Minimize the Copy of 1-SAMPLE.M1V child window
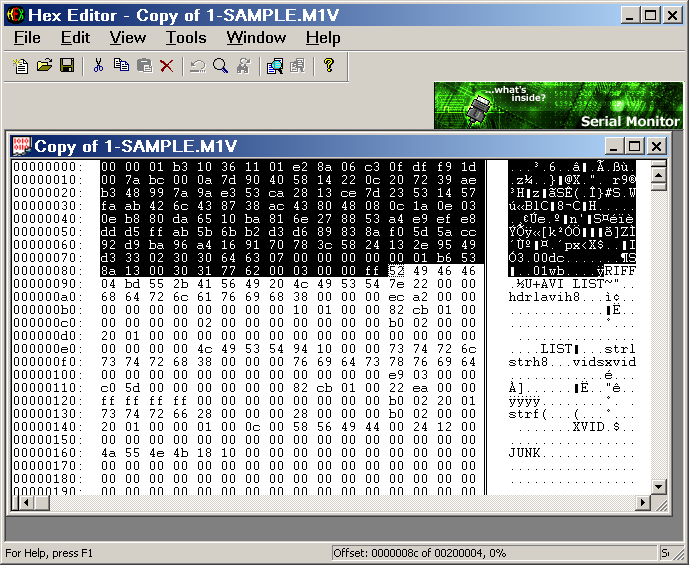This screenshot has height=565, width=689. point(613,146)
